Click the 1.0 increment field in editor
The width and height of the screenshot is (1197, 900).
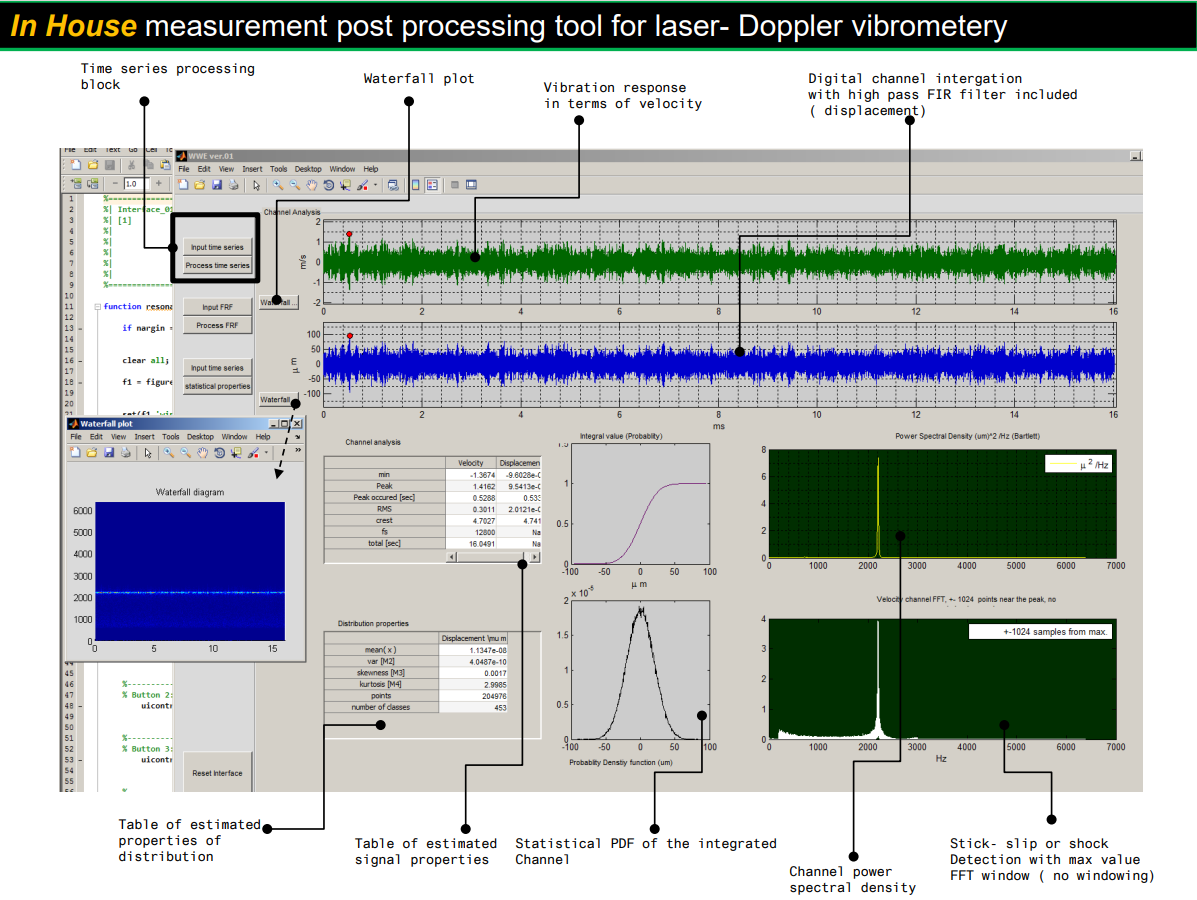pyautogui.click(x=137, y=184)
